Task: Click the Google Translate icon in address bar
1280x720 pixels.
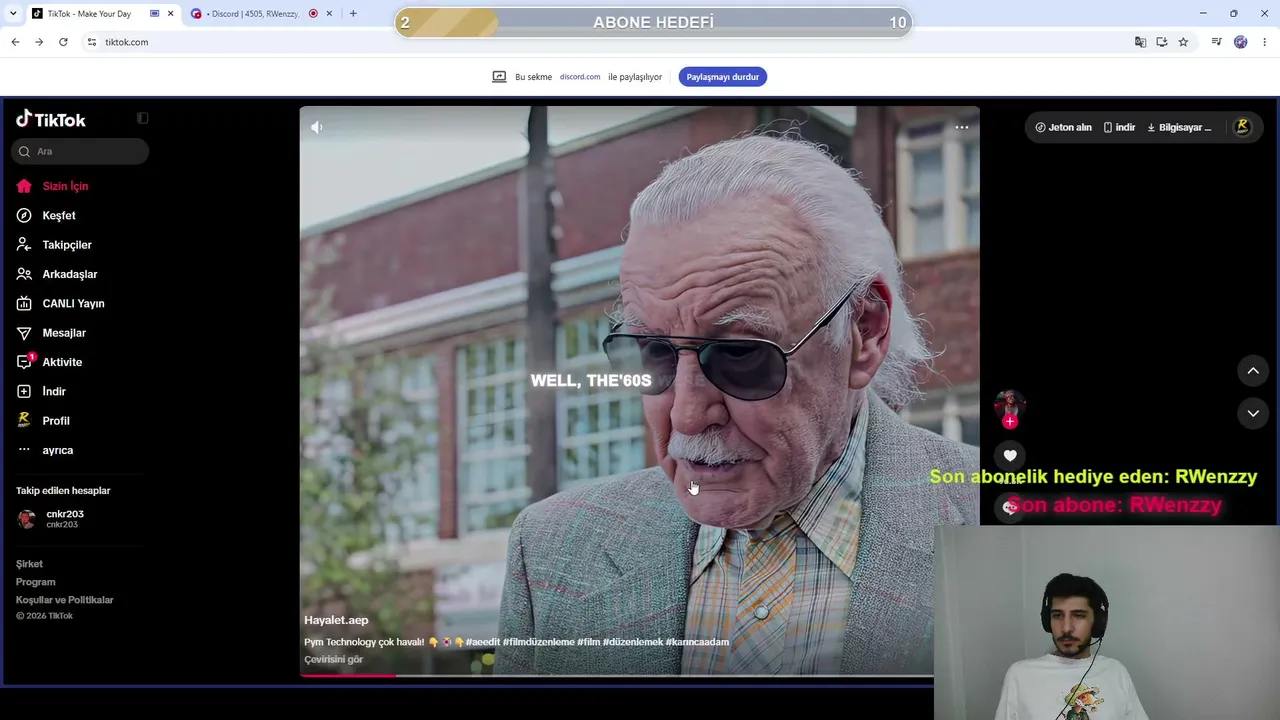Action: tap(1140, 42)
